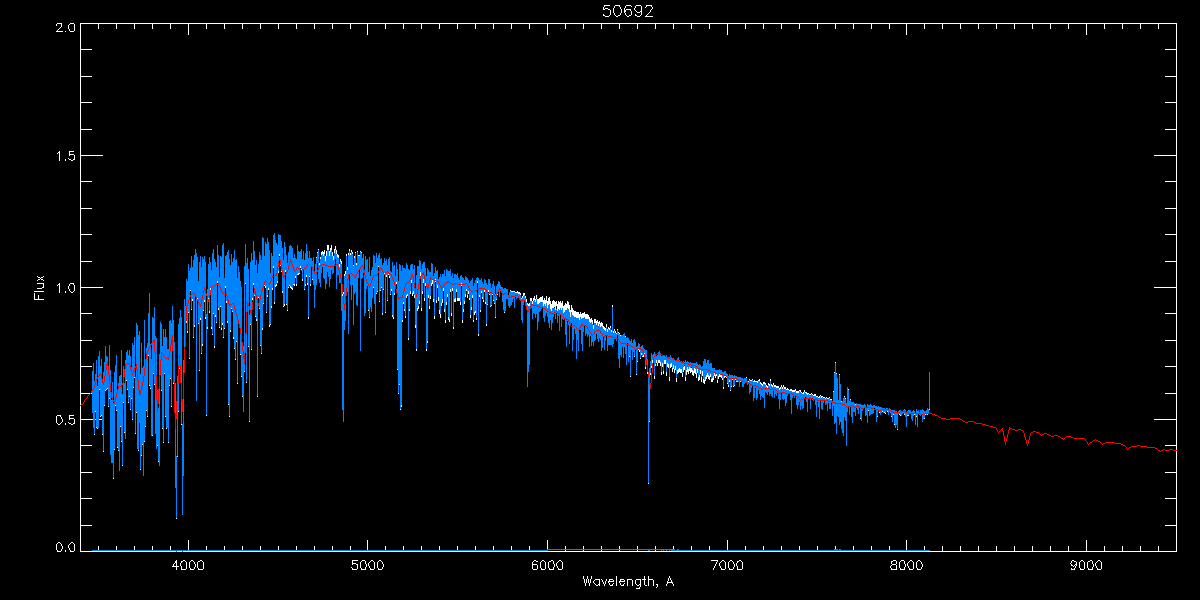The height and width of the screenshot is (600, 1200).
Task: Click the 0.0 y-axis tick label
Action: [65, 547]
